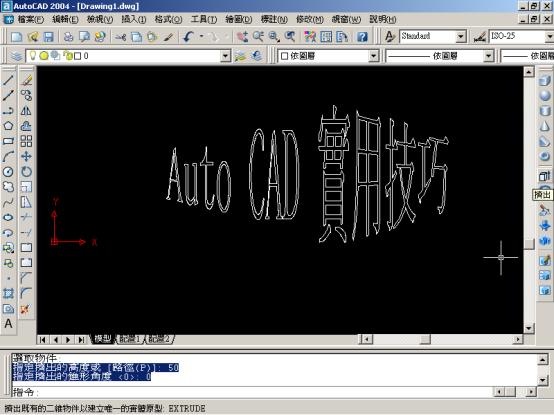Open the 檔案(F) menu
Image resolution: width=554 pixels, height=415 pixels.
point(30,19)
